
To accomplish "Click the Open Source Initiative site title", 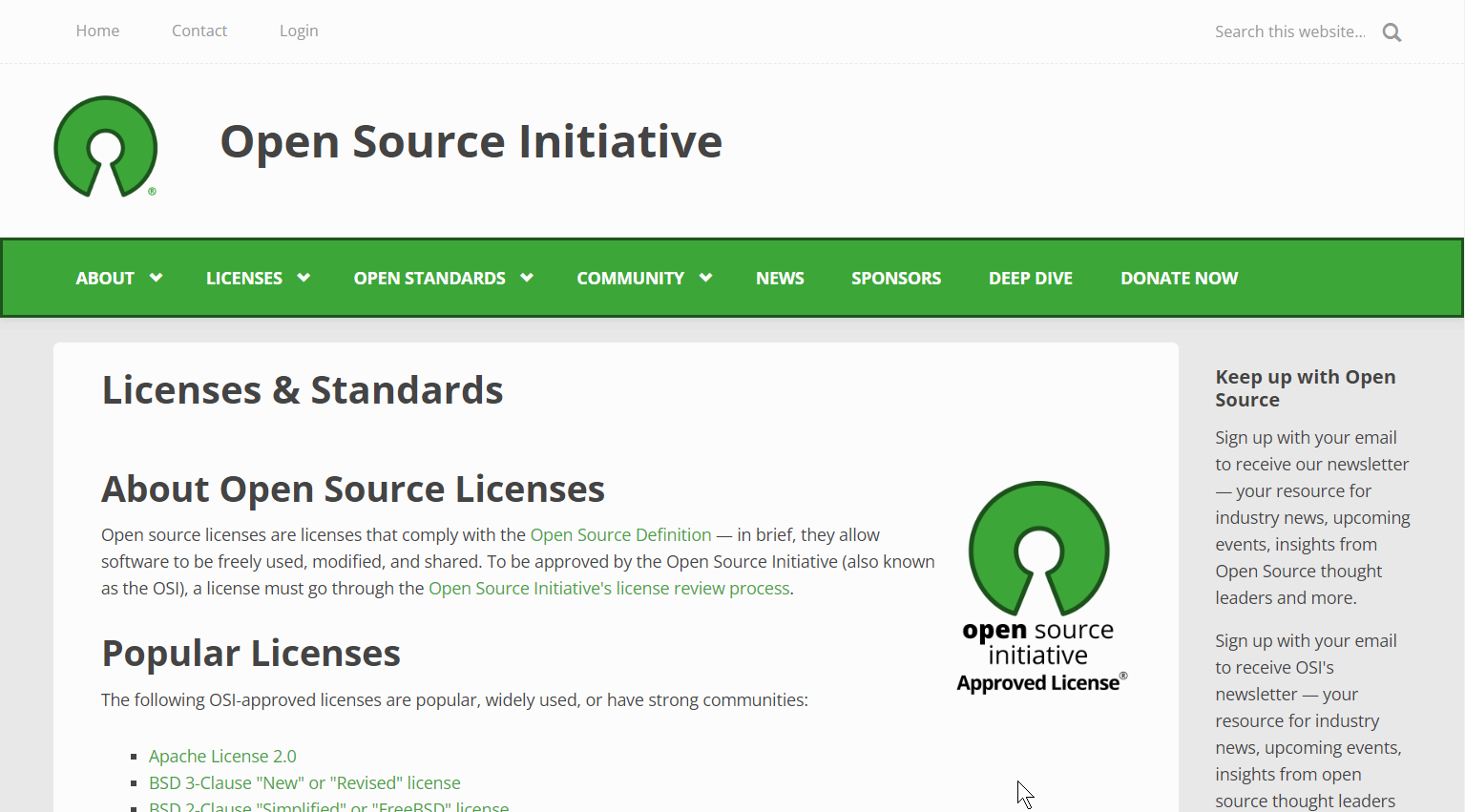I will pyautogui.click(x=471, y=141).
